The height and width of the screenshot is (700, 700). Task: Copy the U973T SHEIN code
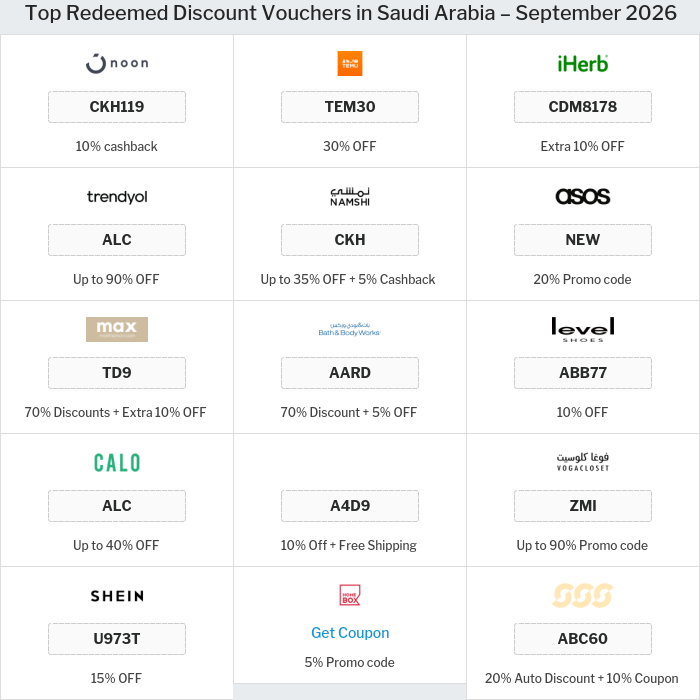[117, 639]
